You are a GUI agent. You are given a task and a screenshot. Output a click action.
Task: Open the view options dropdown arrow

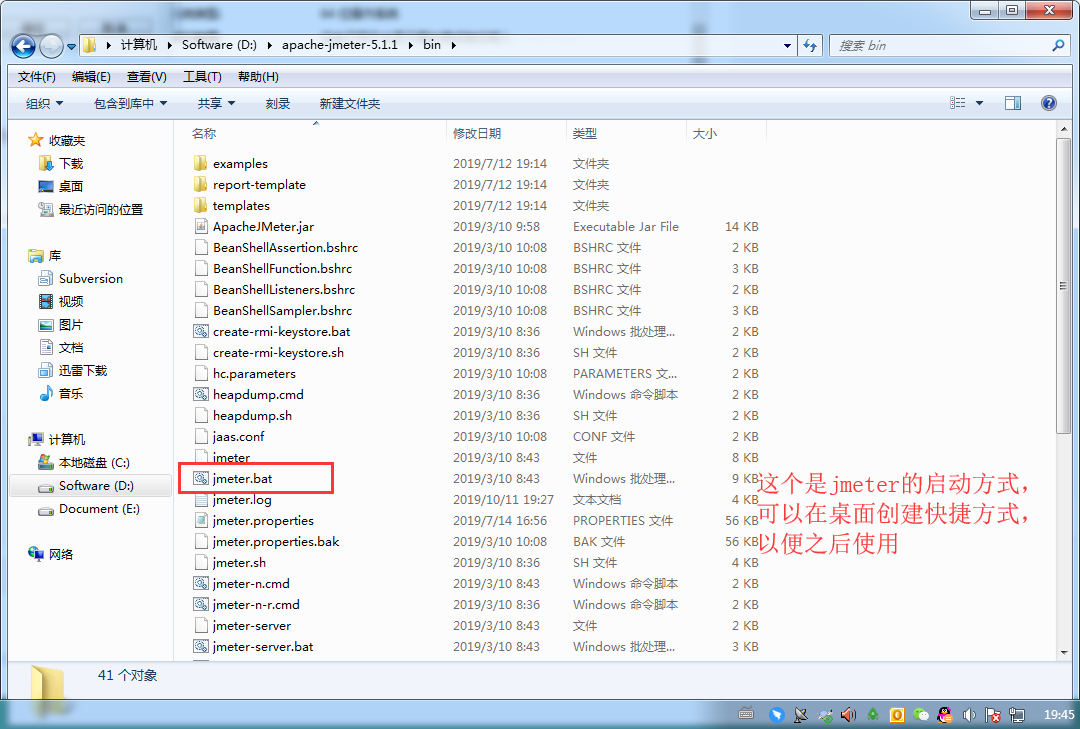[x=979, y=103]
